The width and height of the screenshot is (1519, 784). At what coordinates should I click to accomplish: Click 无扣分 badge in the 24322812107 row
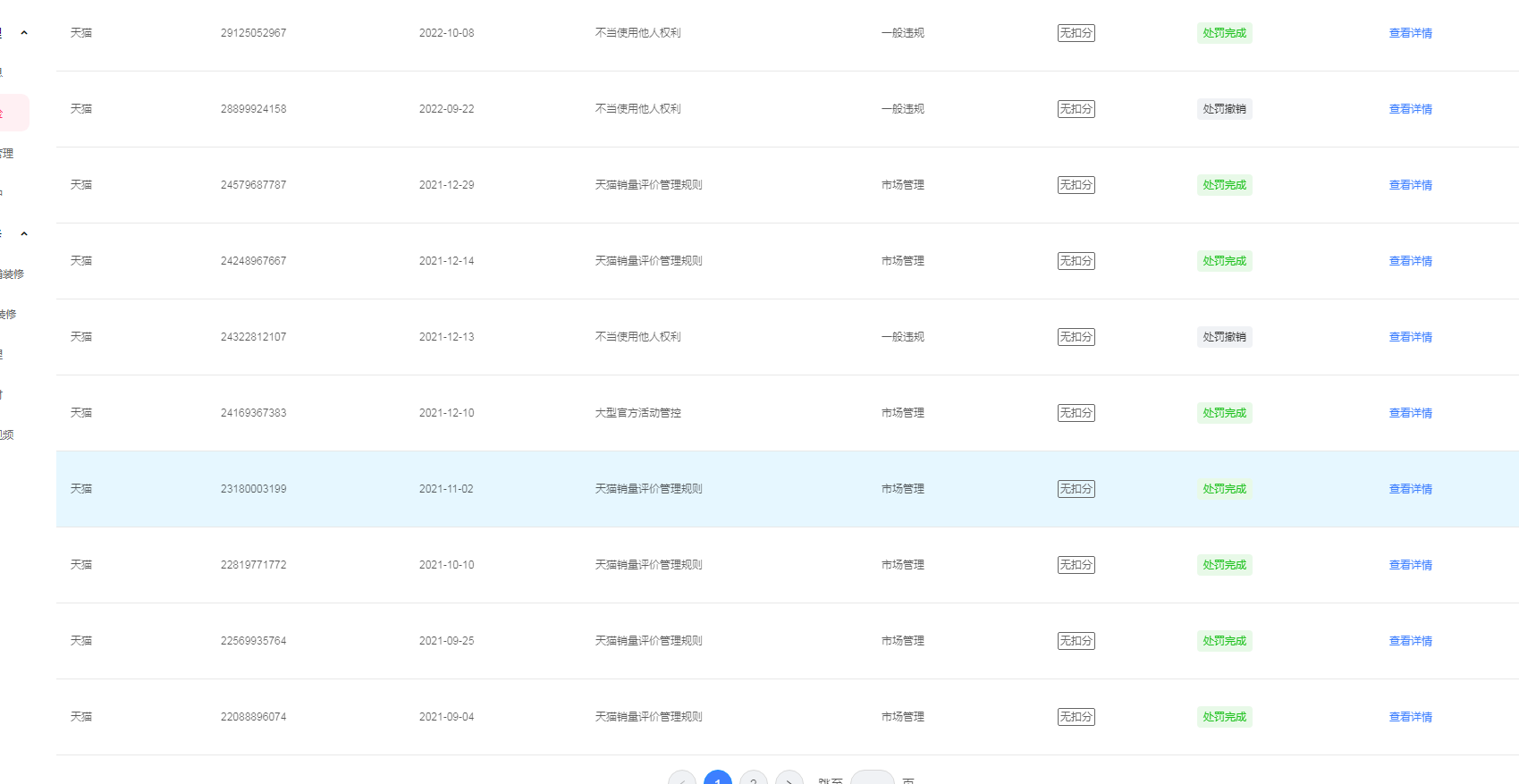tap(1076, 337)
